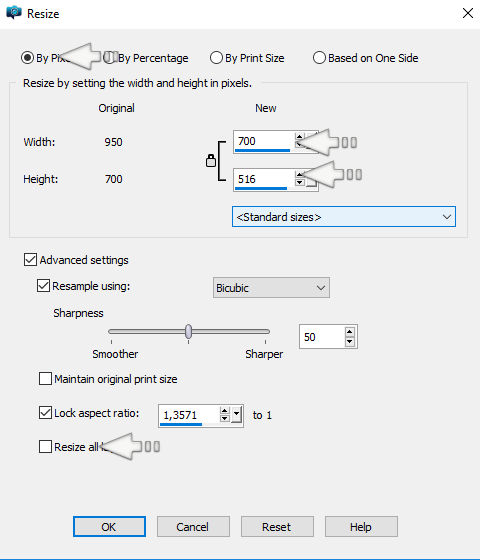Enable Maintain original print size
Image resolution: width=480 pixels, height=560 pixels.
click(x=45, y=379)
